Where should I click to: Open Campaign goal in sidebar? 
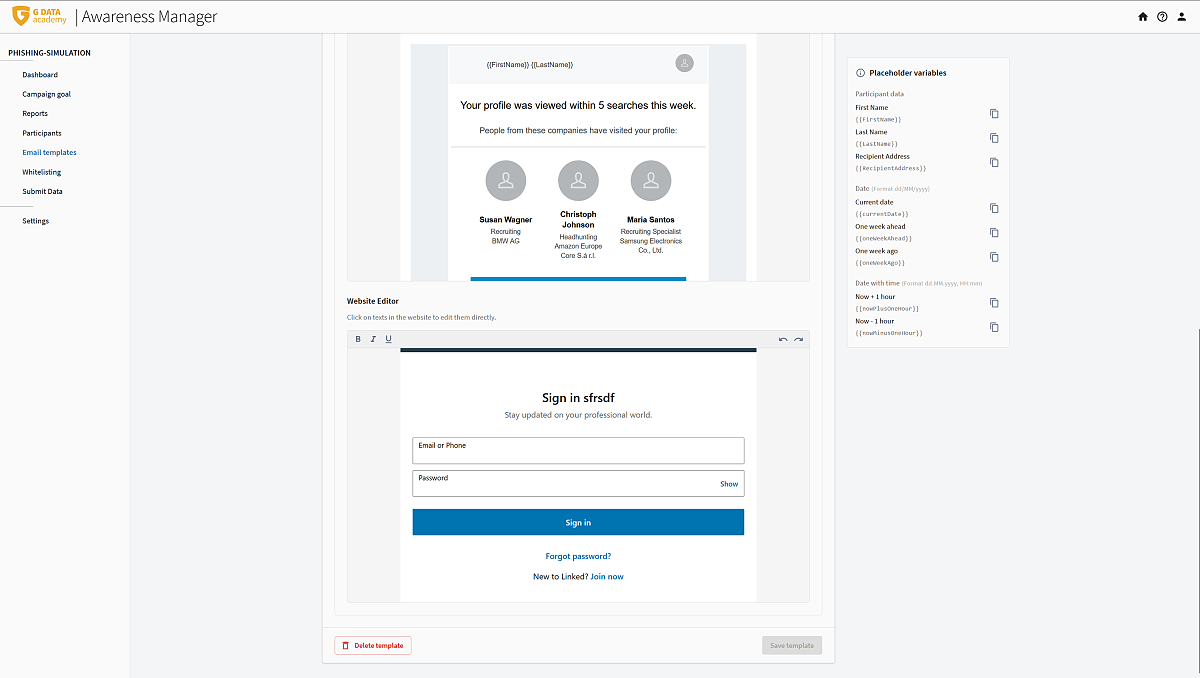pos(47,94)
